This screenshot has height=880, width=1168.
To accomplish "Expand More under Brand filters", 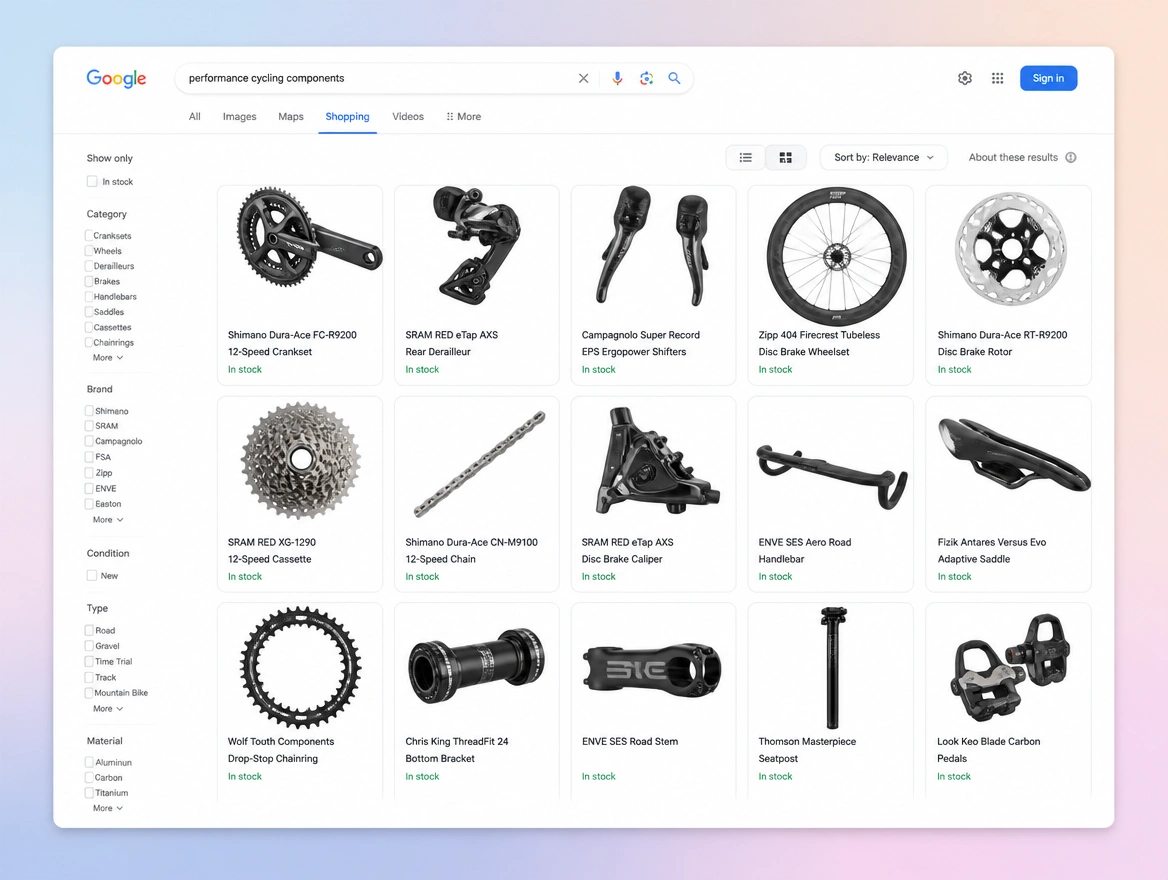I will point(108,519).
